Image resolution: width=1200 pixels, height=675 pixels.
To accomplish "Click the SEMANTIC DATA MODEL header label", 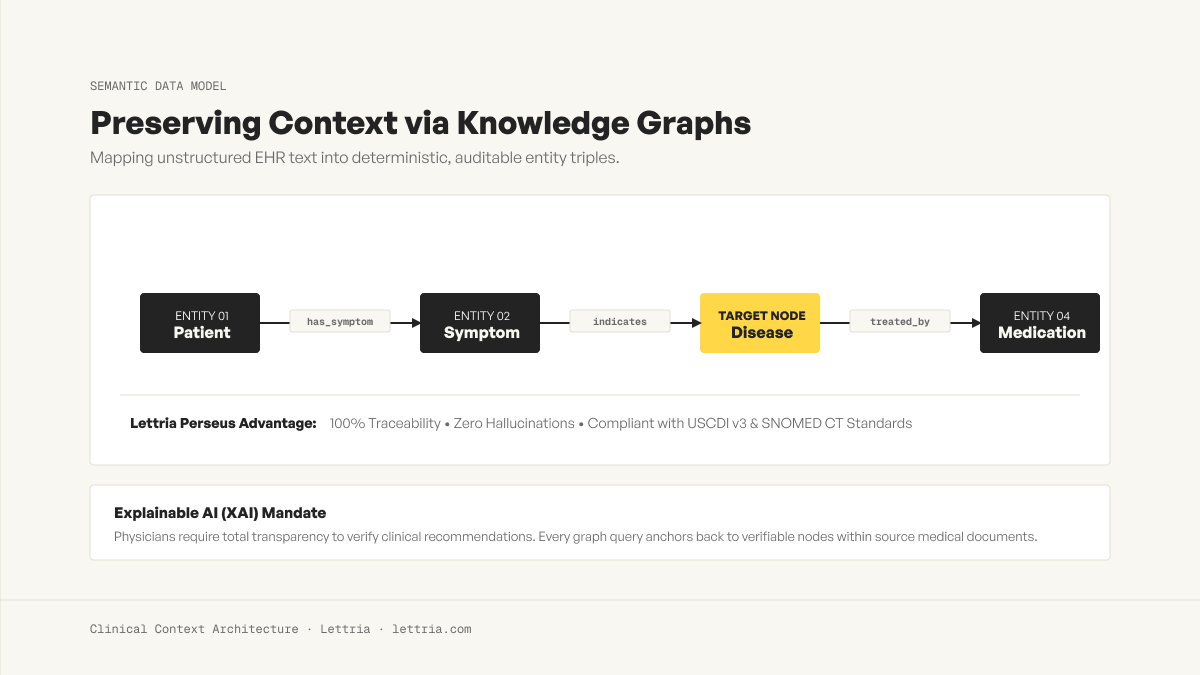I will pyautogui.click(x=158, y=86).
